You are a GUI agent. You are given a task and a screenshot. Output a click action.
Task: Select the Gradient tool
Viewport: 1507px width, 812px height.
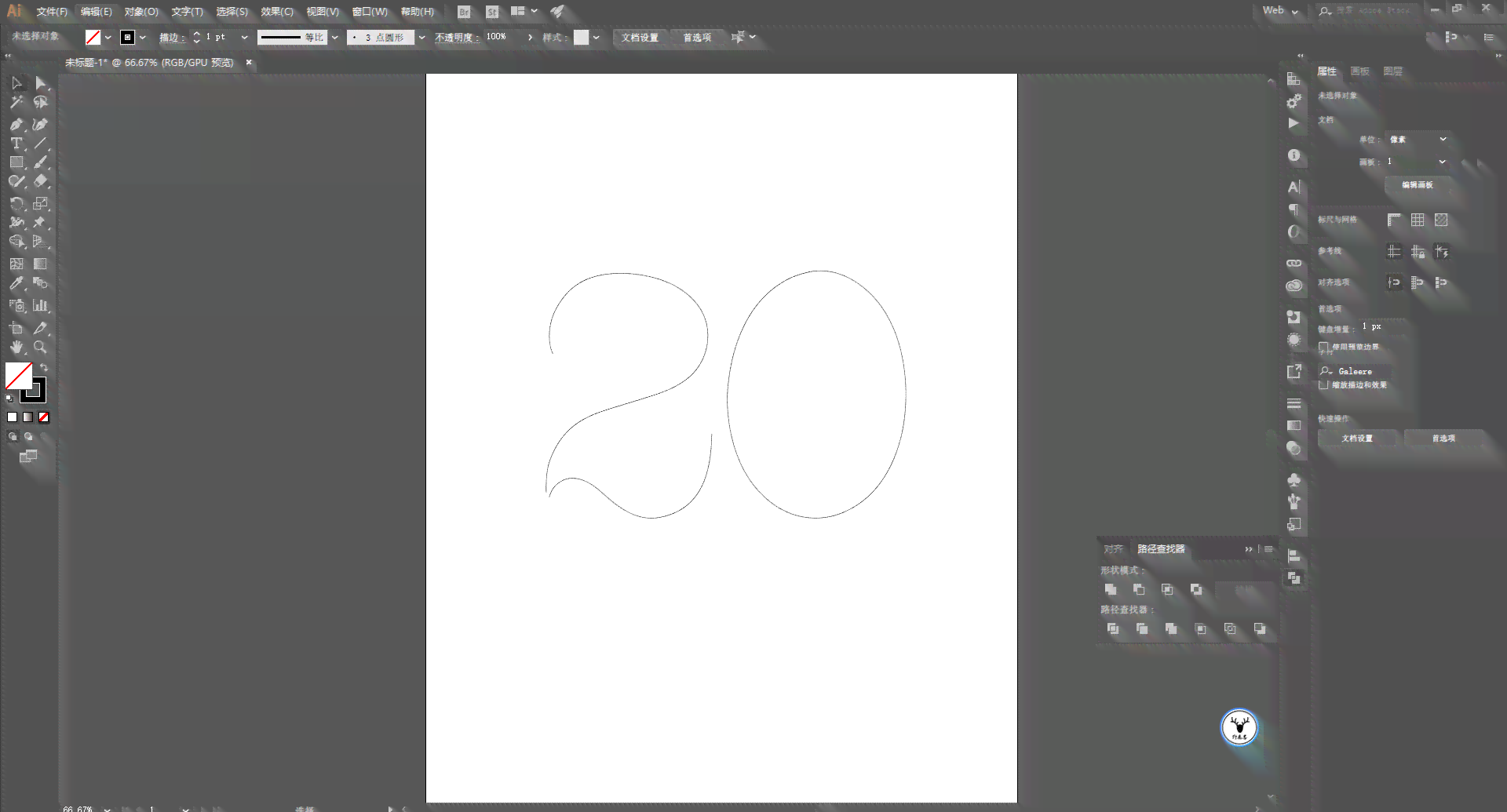[x=41, y=264]
